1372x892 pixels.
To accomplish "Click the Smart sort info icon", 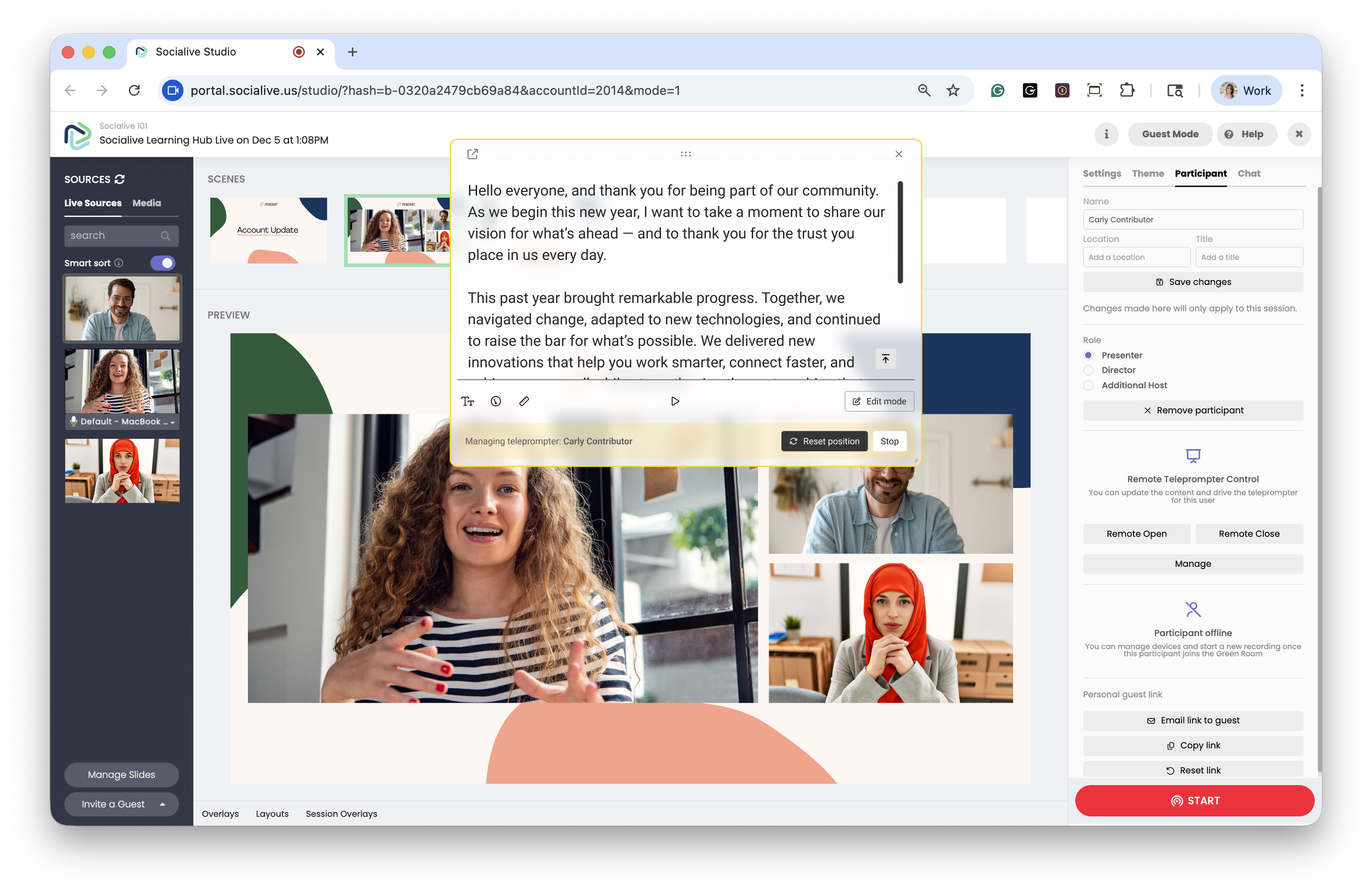I will (119, 263).
